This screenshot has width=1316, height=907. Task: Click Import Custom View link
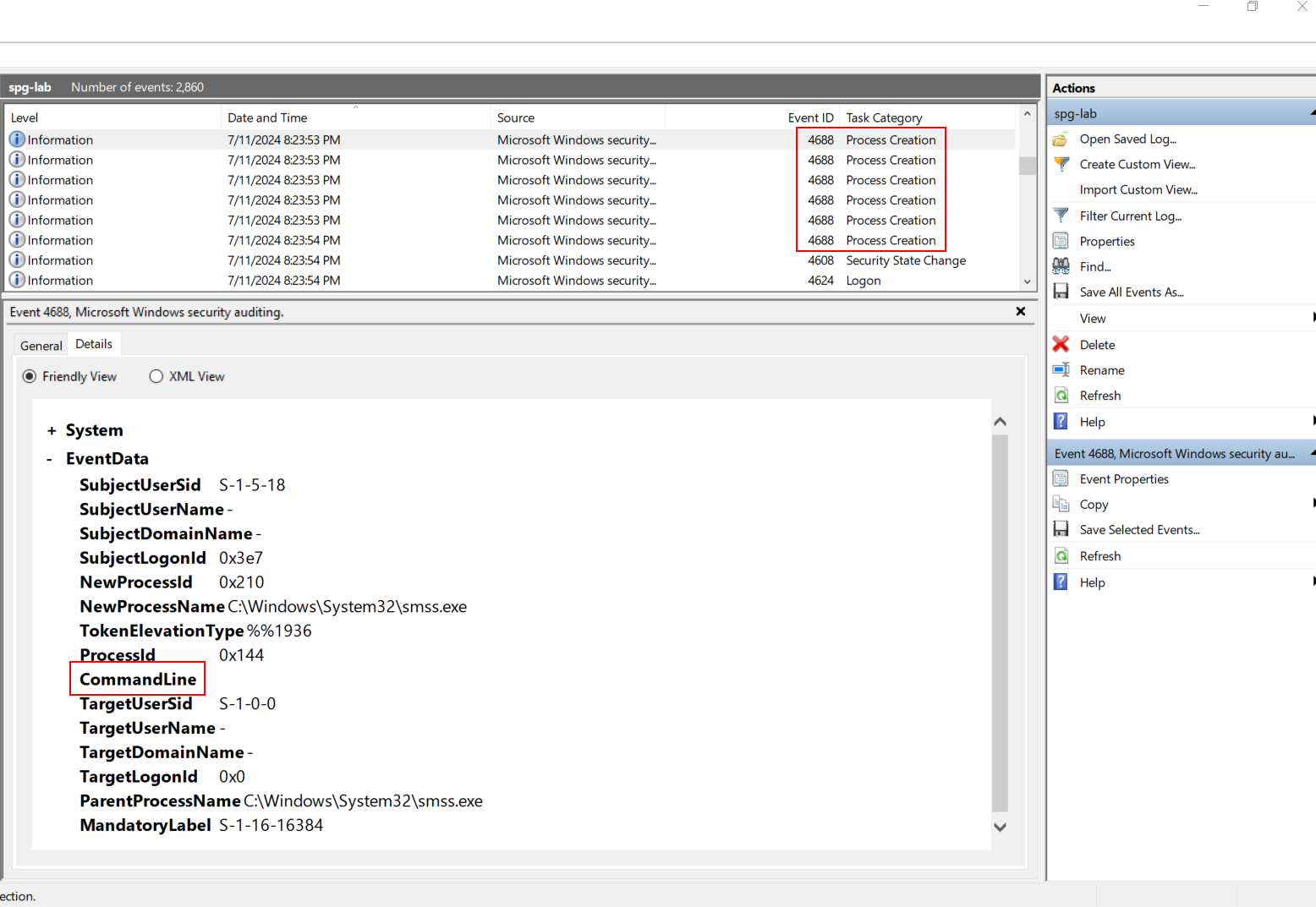click(x=1138, y=190)
